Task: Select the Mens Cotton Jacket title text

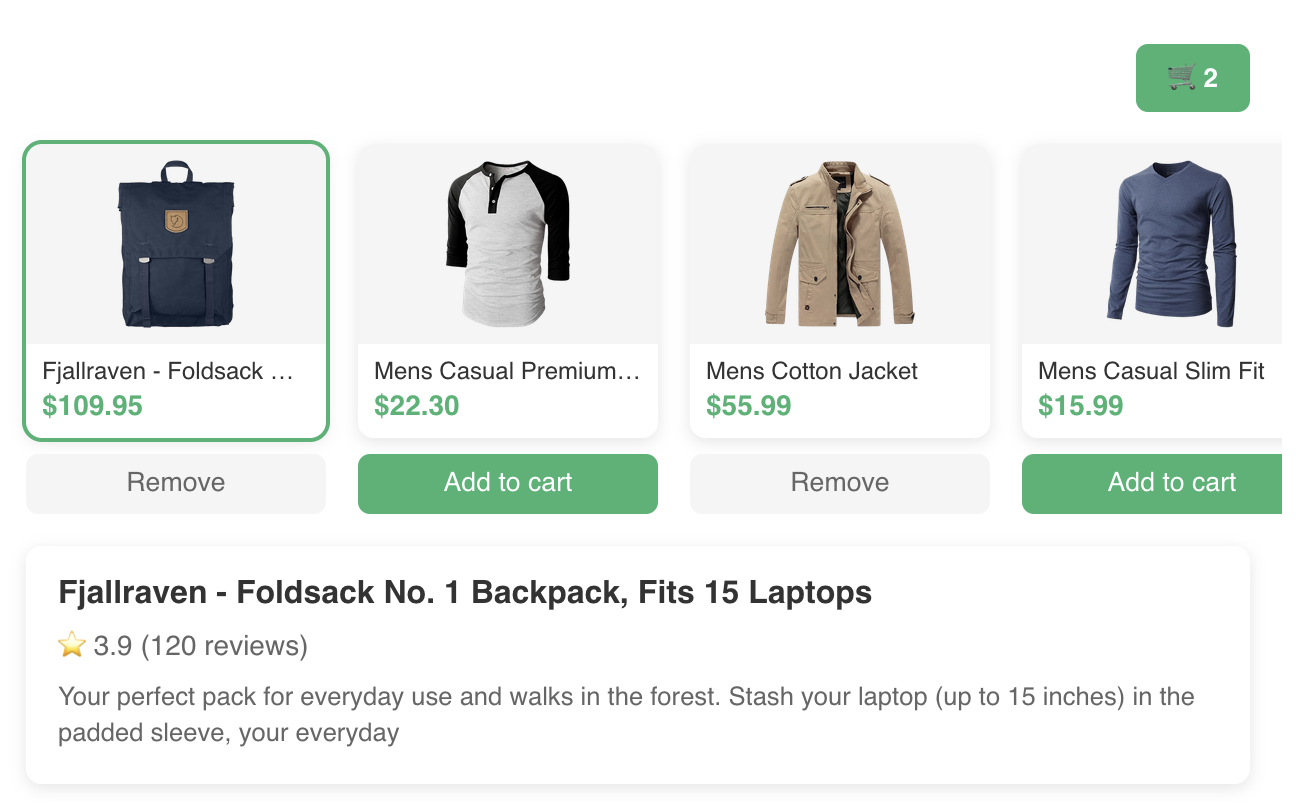Action: click(x=811, y=371)
